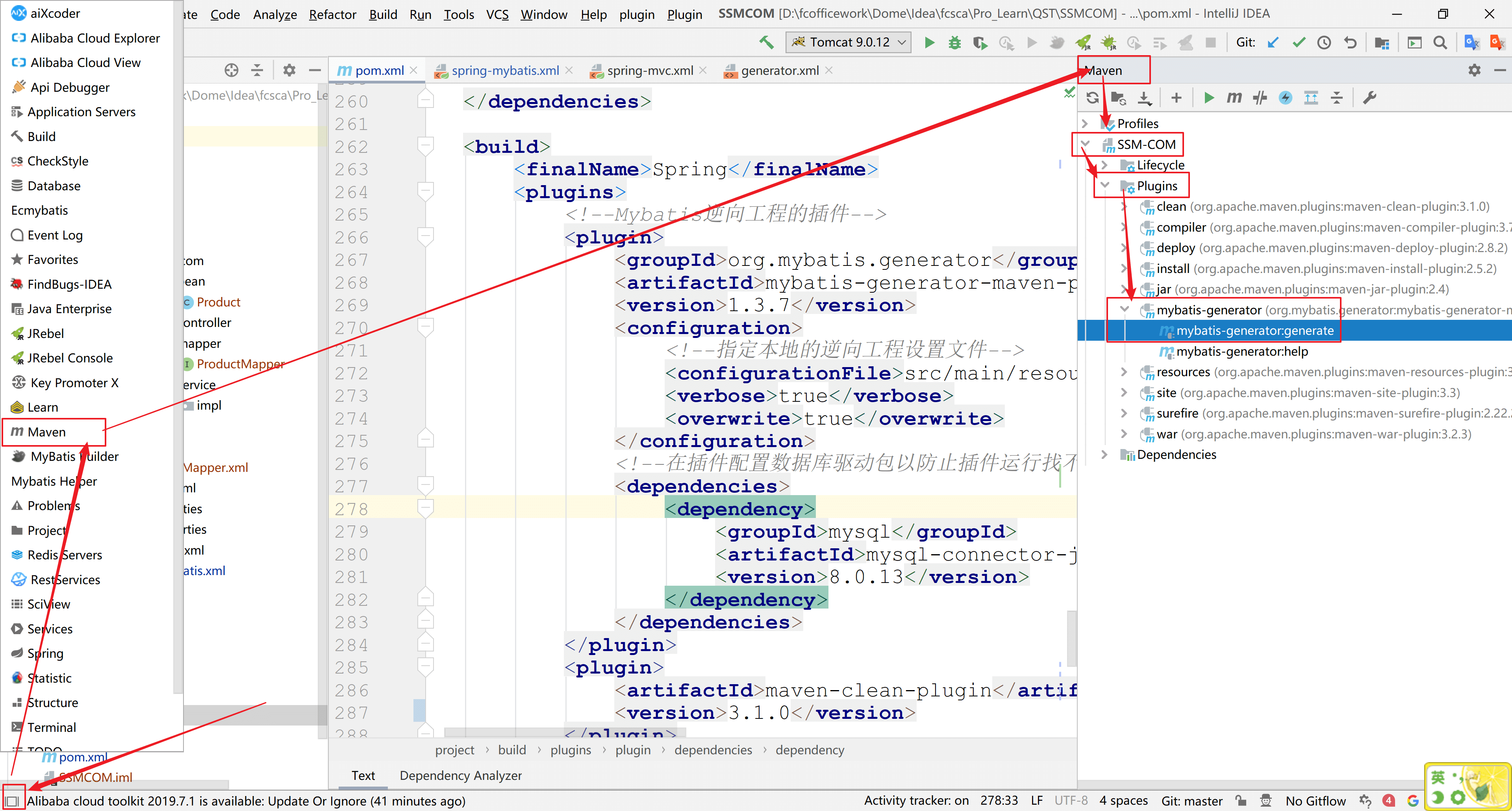
Task: Click the line 264 fold marker
Action: tap(425, 191)
